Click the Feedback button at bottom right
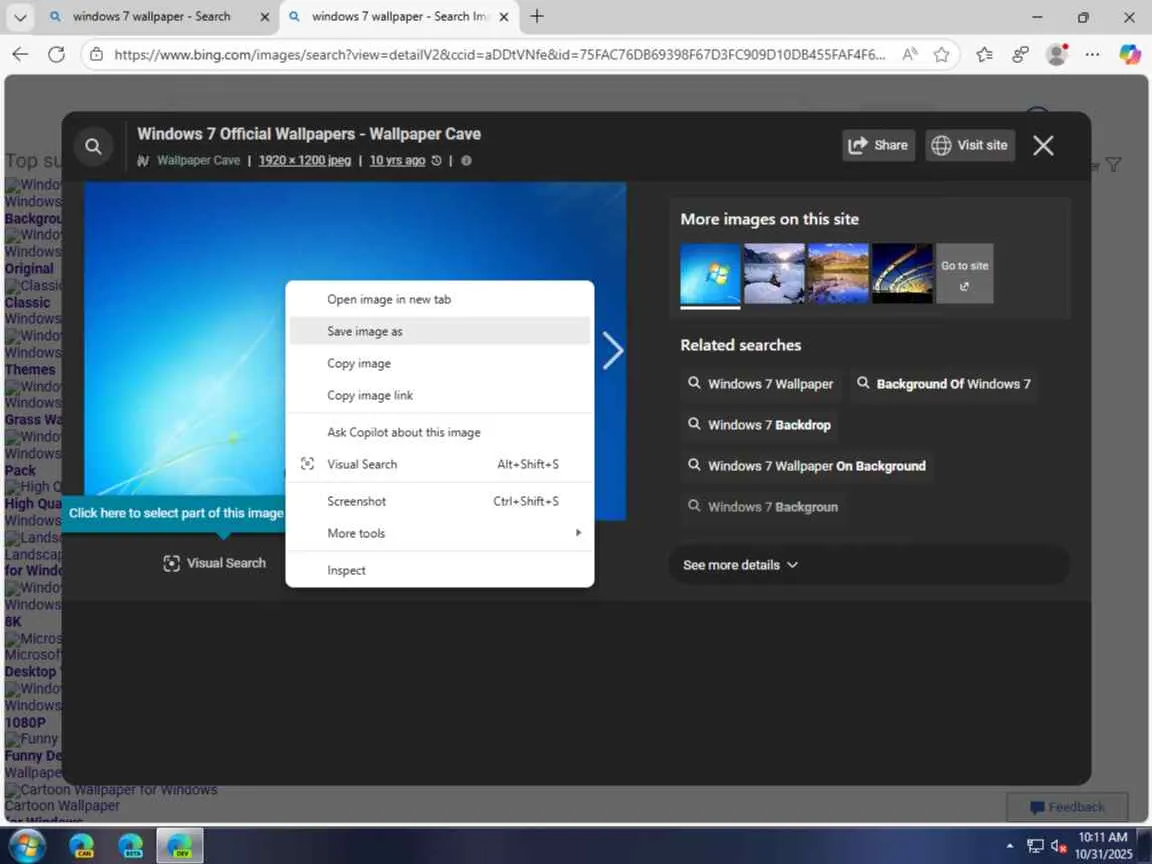This screenshot has height=864, width=1152. [x=1068, y=807]
